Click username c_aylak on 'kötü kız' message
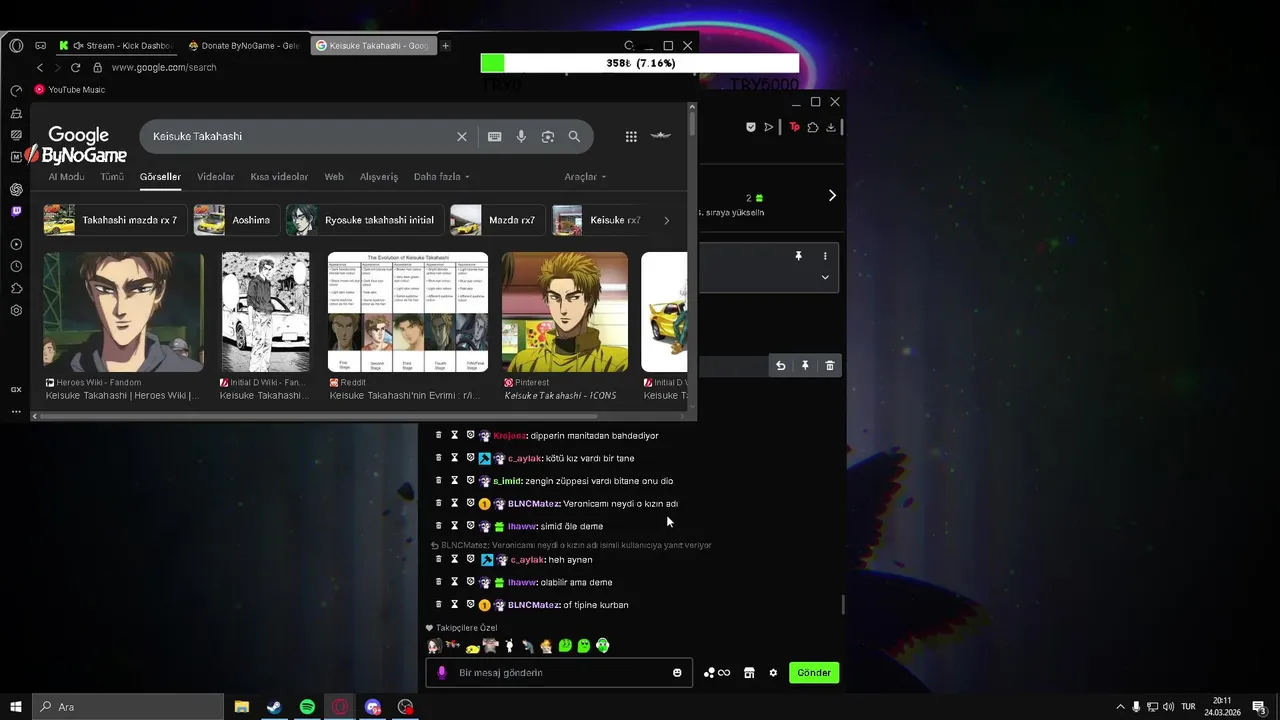The image size is (1280, 720). click(x=524, y=458)
